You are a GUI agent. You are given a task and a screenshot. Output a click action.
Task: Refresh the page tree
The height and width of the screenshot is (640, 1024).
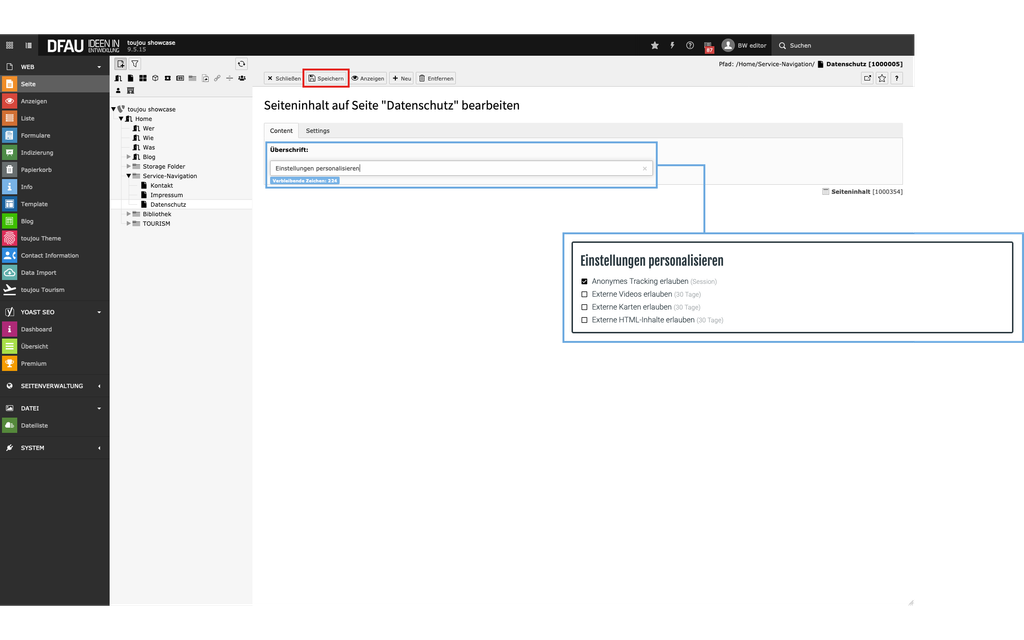[241, 63]
